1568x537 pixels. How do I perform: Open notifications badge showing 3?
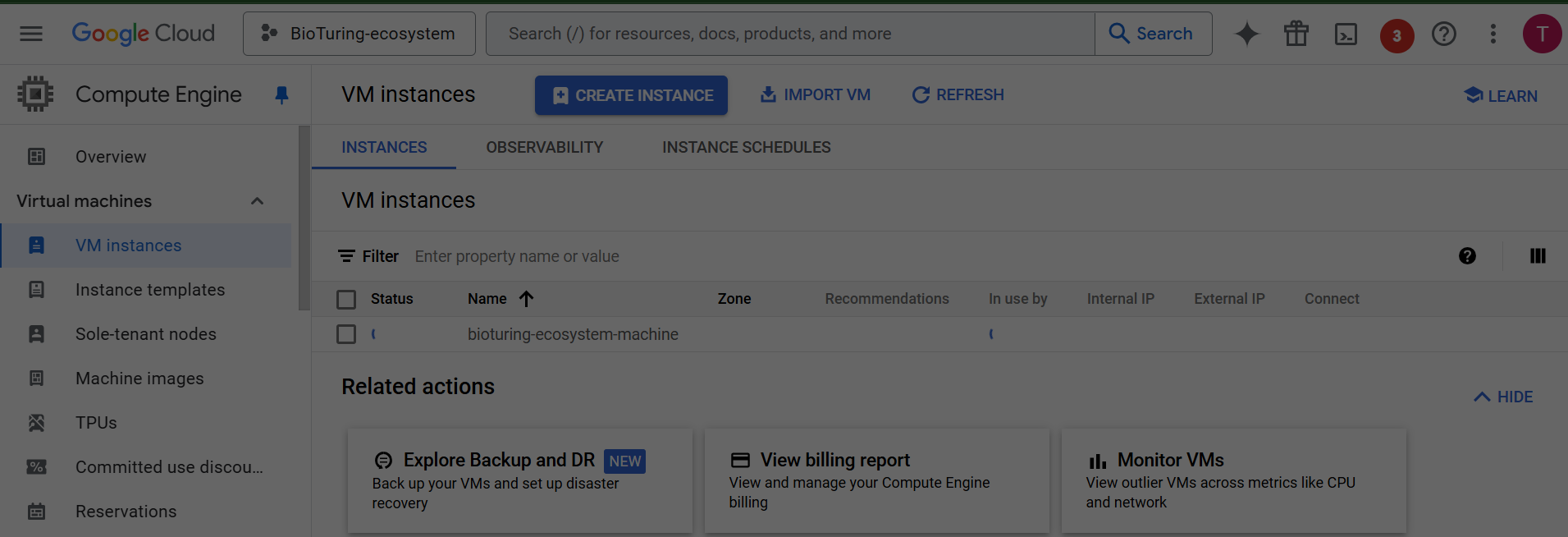1397,35
